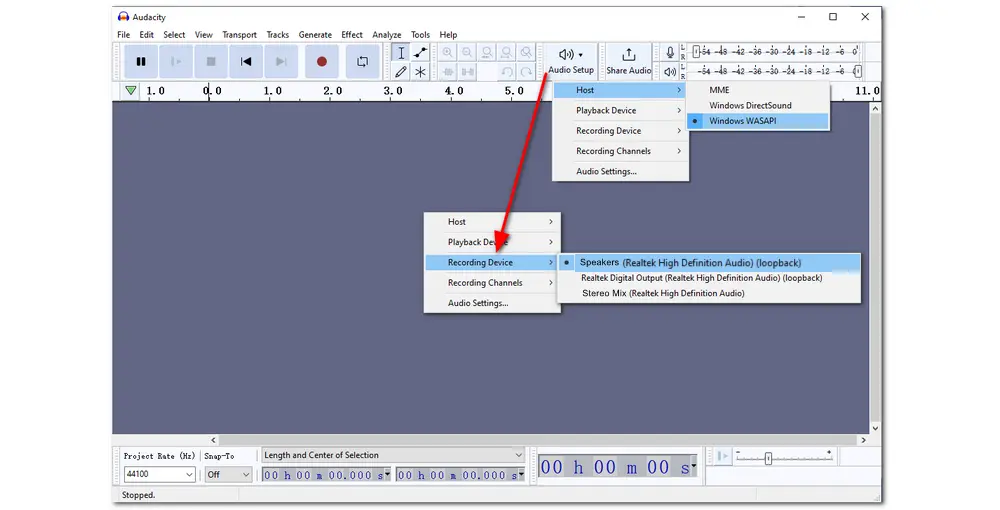Screen dimensions: 1000x510
Task: Click the Pause button in transport toolbar
Action: pos(141,62)
